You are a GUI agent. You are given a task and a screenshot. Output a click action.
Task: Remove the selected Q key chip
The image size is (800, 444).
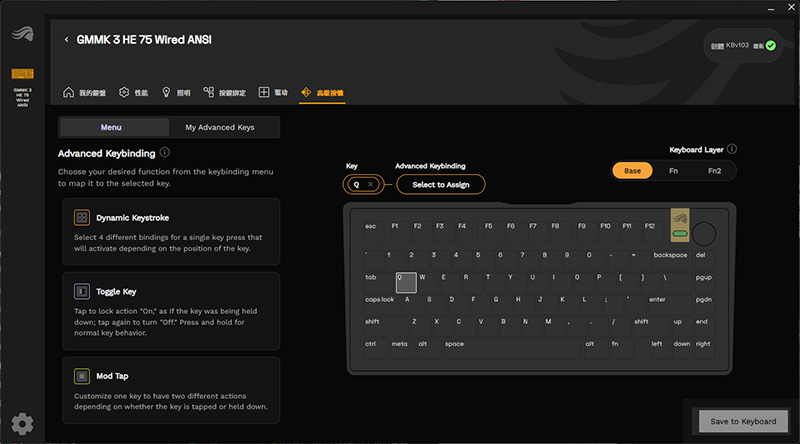click(x=370, y=184)
